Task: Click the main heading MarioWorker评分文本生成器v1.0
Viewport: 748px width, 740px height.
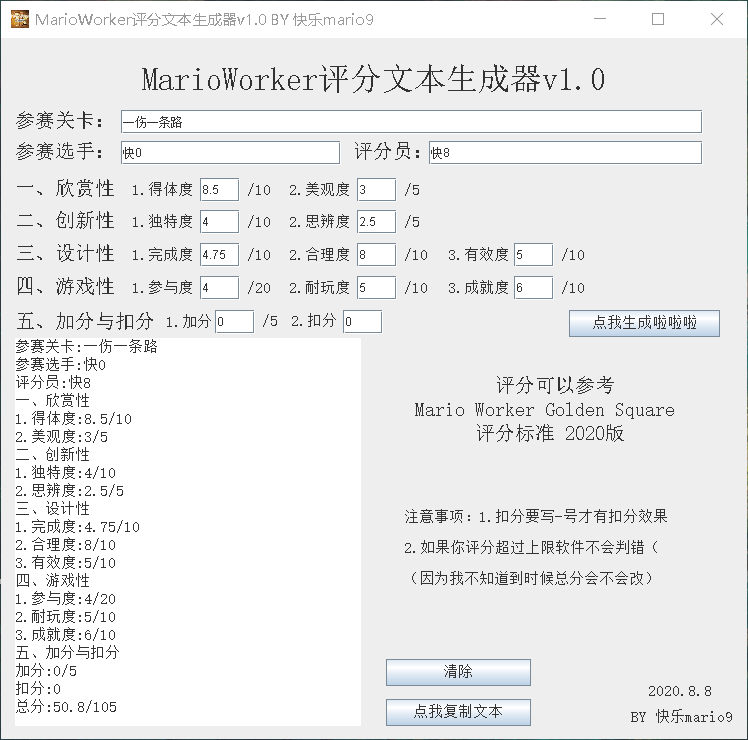Action: click(374, 79)
